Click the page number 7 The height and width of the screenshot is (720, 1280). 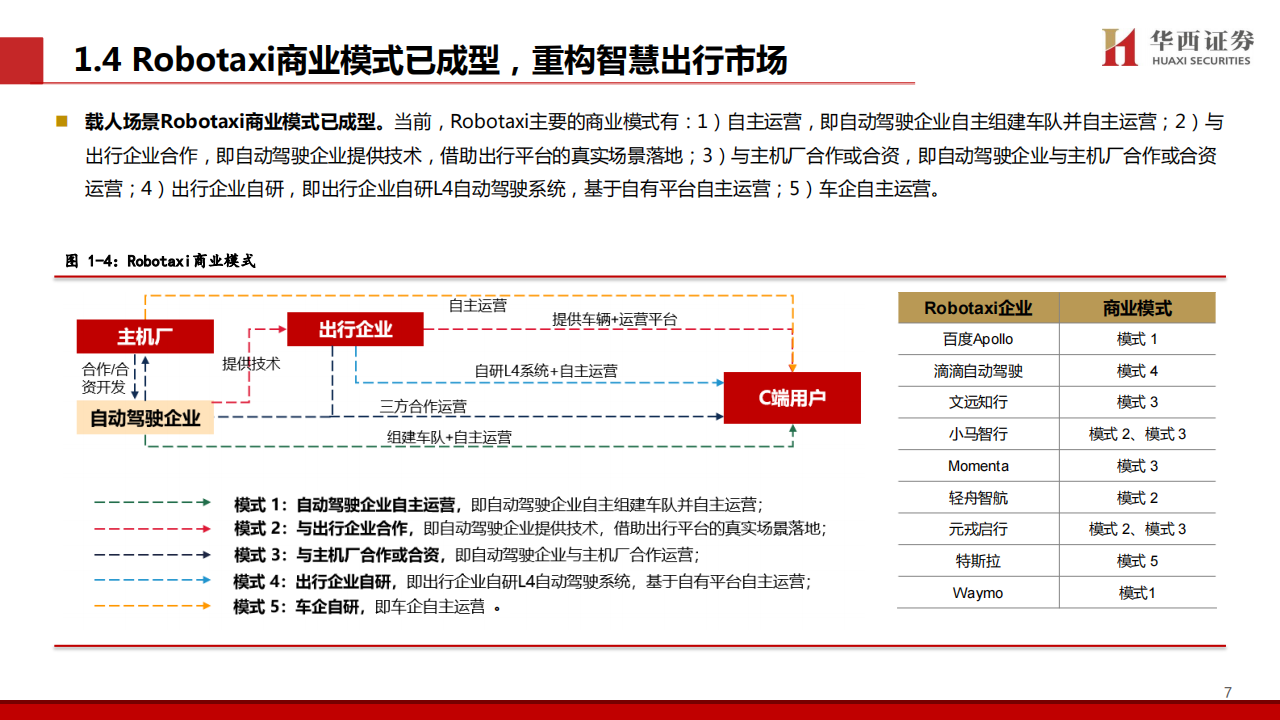click(1228, 692)
